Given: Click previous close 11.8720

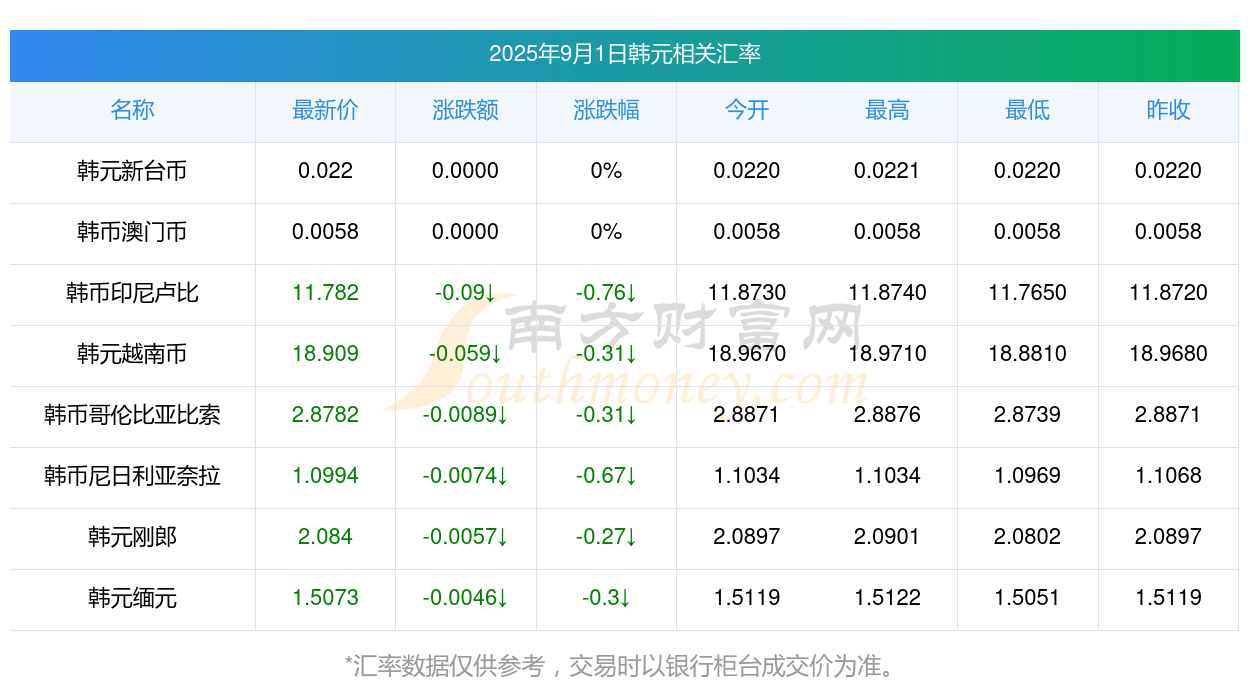Looking at the screenshot, I should (1168, 293).
